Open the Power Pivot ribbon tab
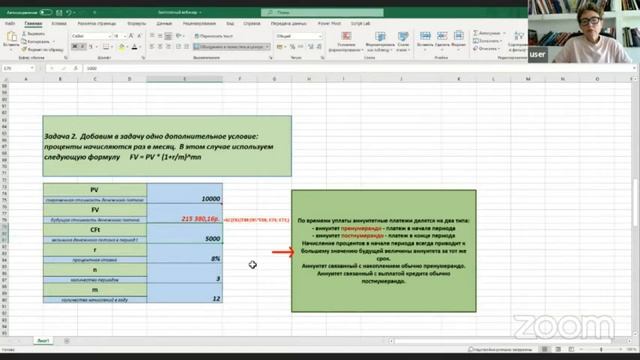Screen dimensions: 640x360 (x=329, y=24)
